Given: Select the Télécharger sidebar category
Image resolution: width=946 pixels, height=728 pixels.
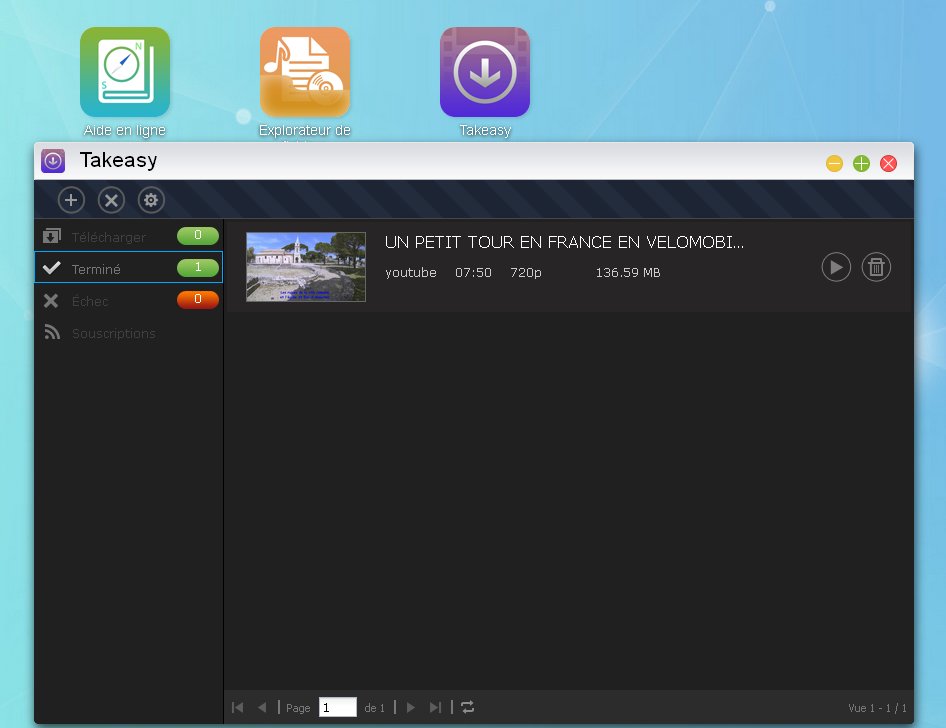Looking at the screenshot, I should 108,237.
